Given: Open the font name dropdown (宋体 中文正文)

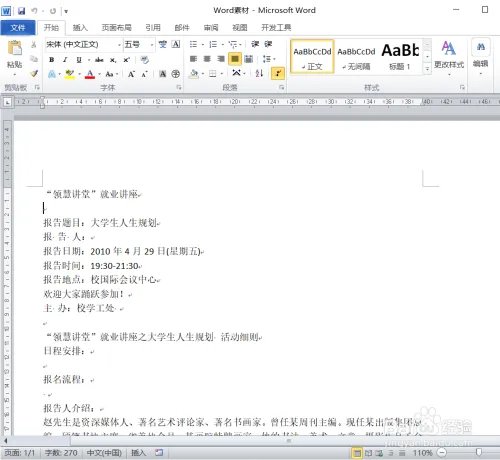Looking at the screenshot, I should (119, 45).
